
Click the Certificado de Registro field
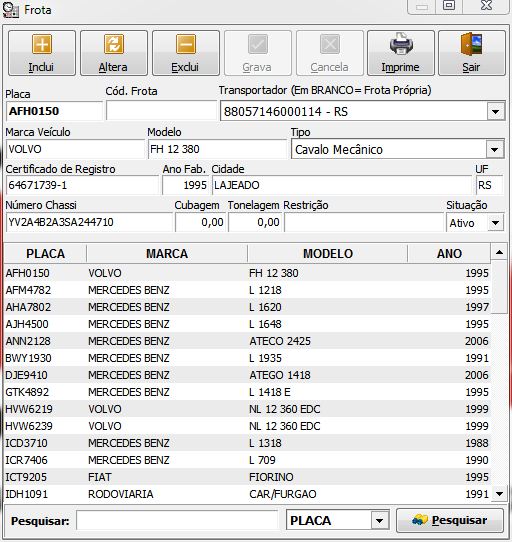(x=82, y=185)
